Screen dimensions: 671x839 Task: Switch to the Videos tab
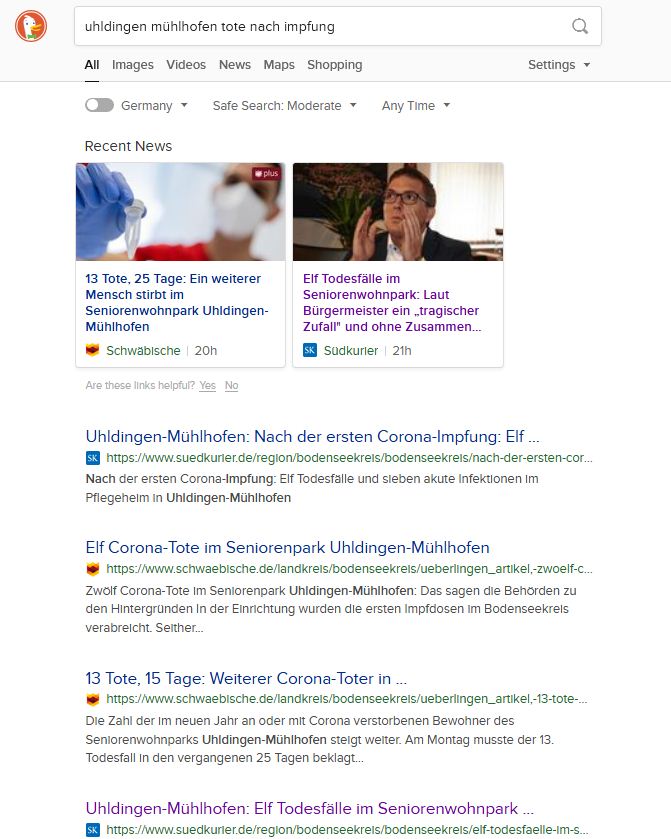tap(186, 65)
